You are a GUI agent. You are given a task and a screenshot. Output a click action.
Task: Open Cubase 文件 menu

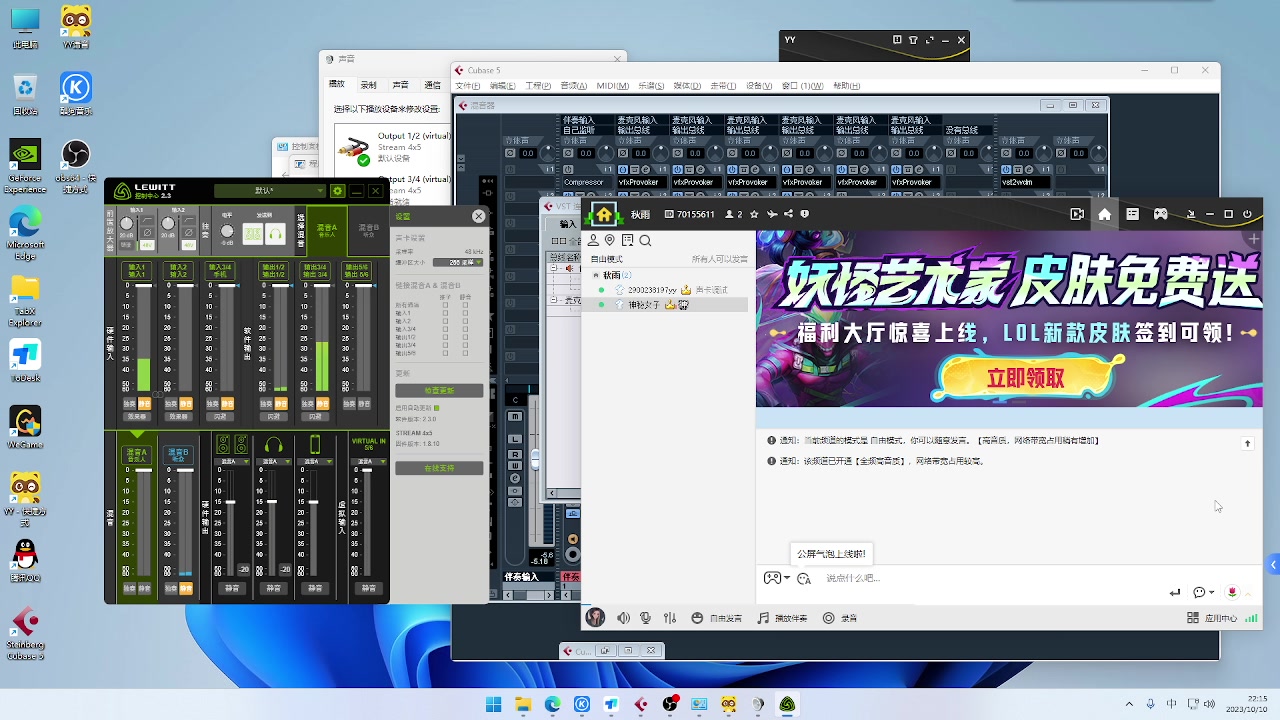pyautogui.click(x=468, y=86)
